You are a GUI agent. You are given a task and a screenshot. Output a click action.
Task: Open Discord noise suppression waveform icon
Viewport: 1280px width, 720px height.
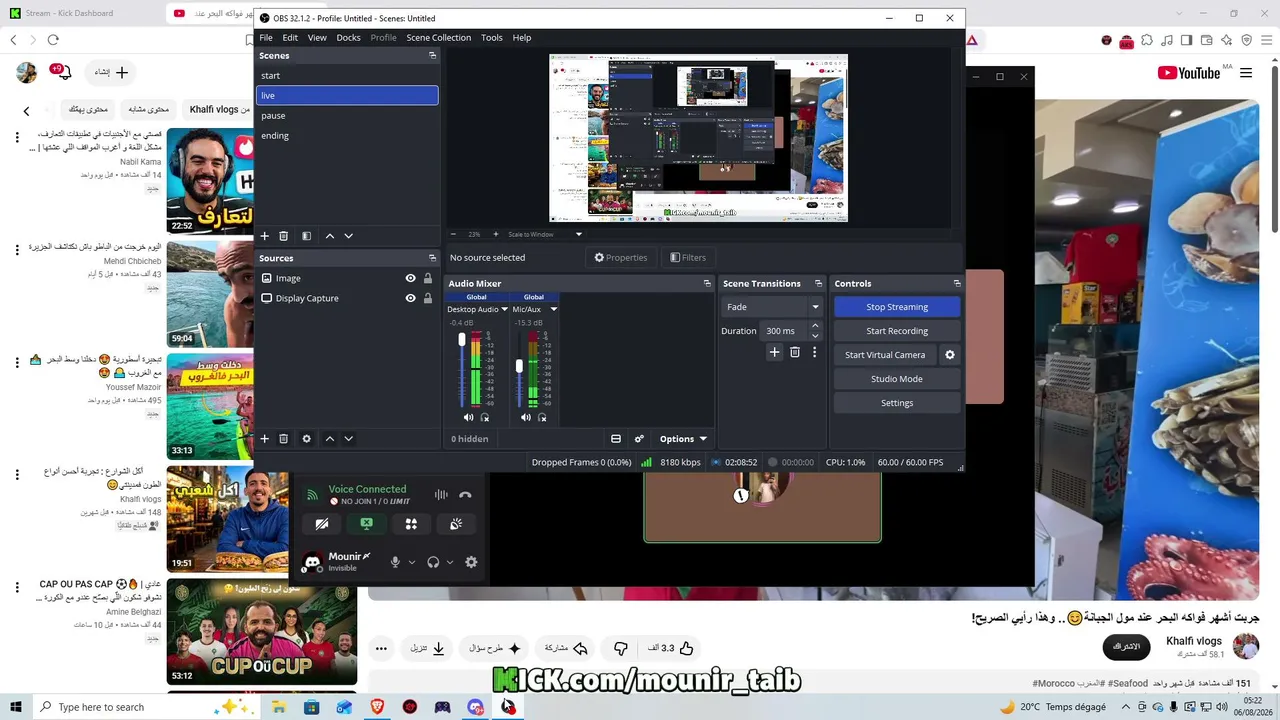pyautogui.click(x=441, y=494)
